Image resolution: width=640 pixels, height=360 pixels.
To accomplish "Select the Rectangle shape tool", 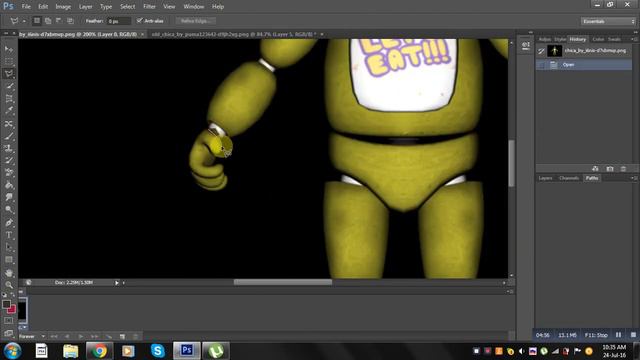I will [9, 260].
